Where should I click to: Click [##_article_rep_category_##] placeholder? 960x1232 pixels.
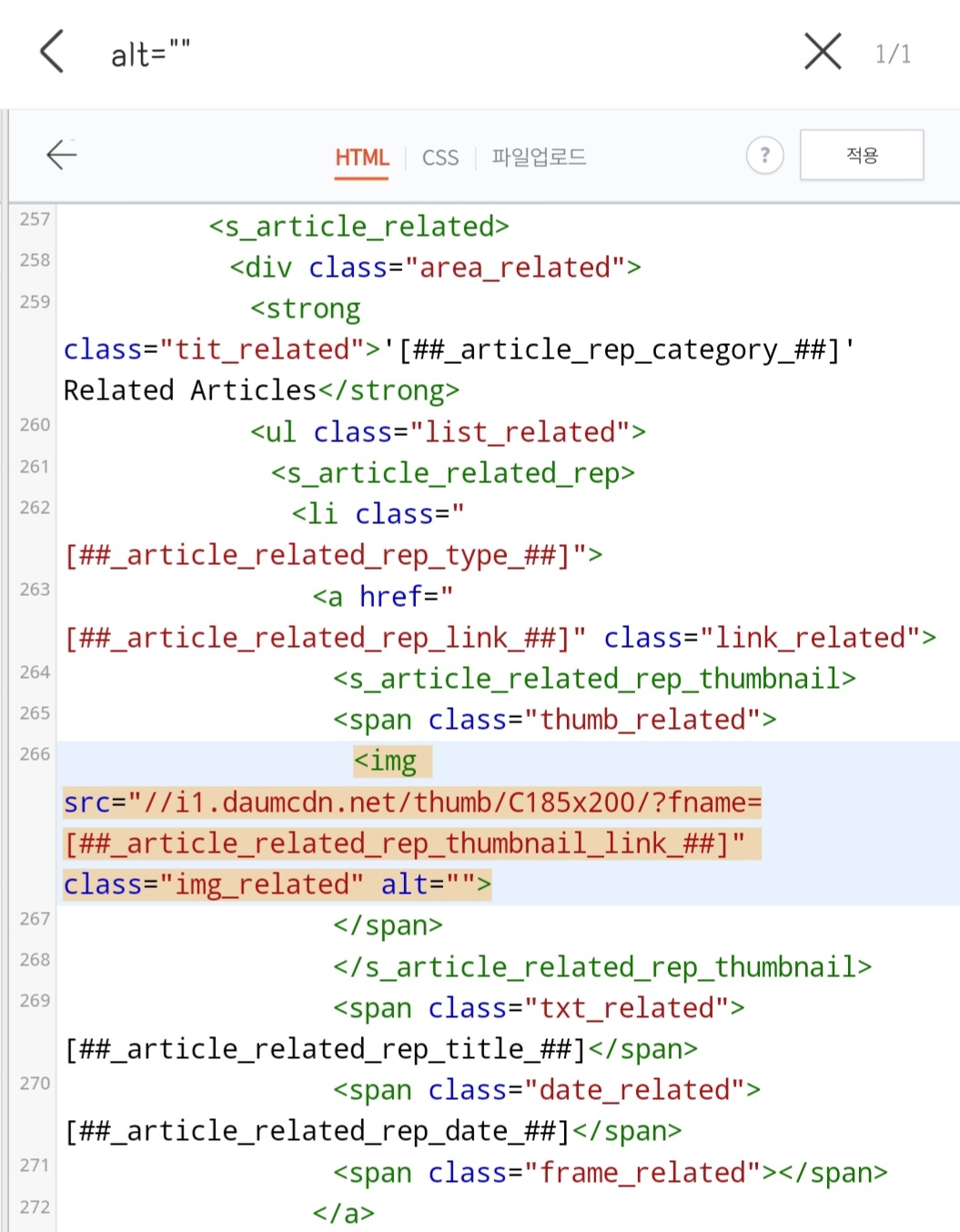click(x=619, y=349)
